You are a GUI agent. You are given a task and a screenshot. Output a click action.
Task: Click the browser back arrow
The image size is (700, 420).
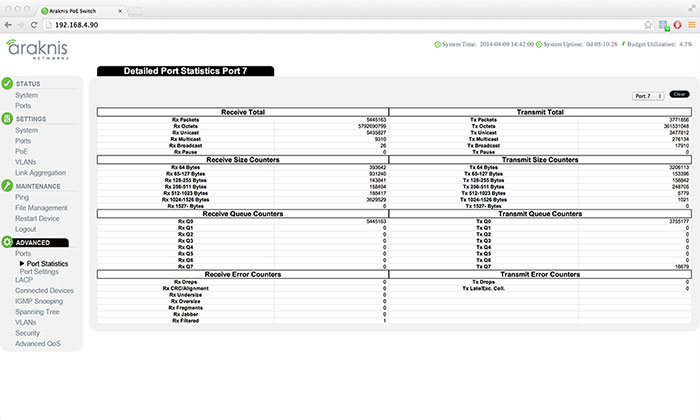click(x=8, y=25)
